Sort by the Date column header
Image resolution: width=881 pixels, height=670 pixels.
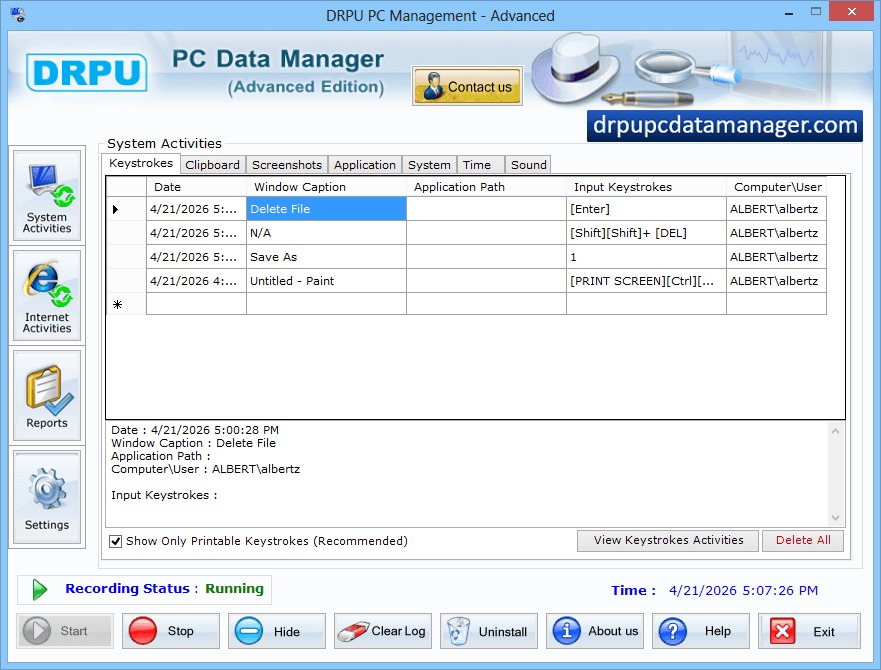click(x=196, y=187)
